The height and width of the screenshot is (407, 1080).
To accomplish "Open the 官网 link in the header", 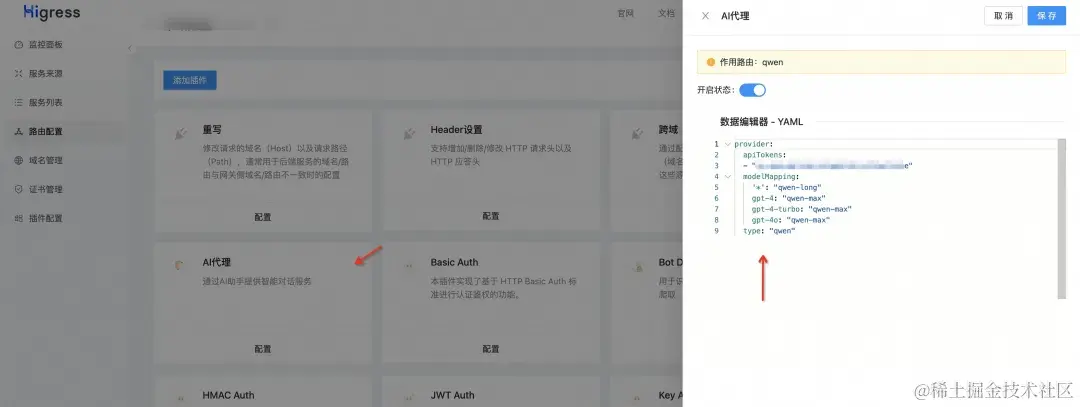I will tap(625, 13).
